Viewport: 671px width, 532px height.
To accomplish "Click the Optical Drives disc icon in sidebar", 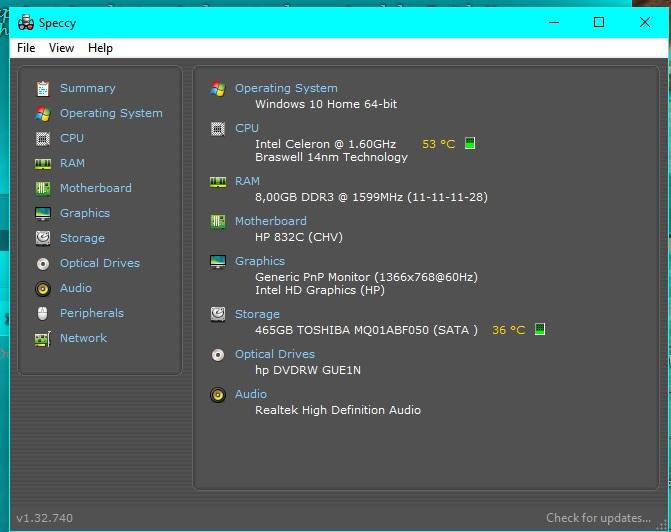I will coord(43,264).
